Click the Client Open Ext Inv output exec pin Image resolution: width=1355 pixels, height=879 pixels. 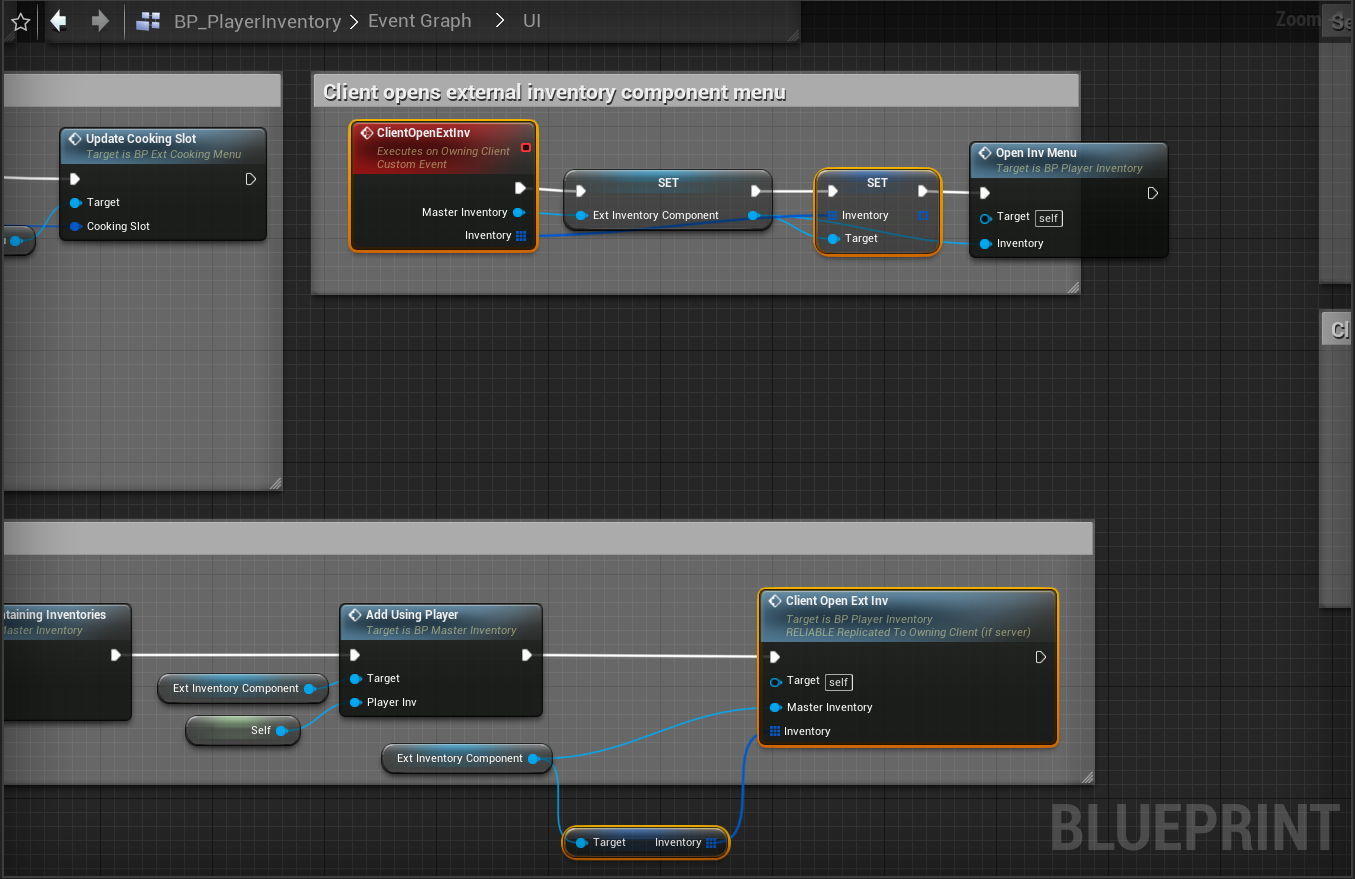tap(1041, 657)
